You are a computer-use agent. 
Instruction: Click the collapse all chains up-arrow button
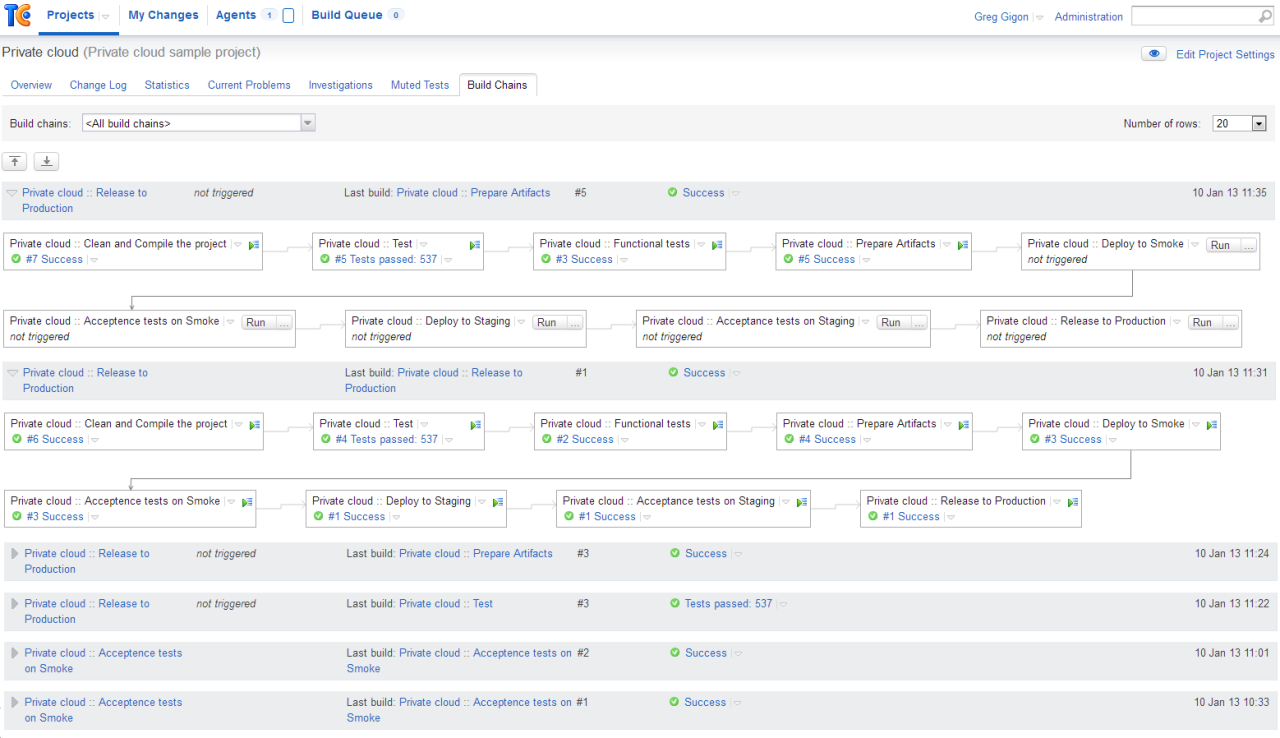[15, 161]
